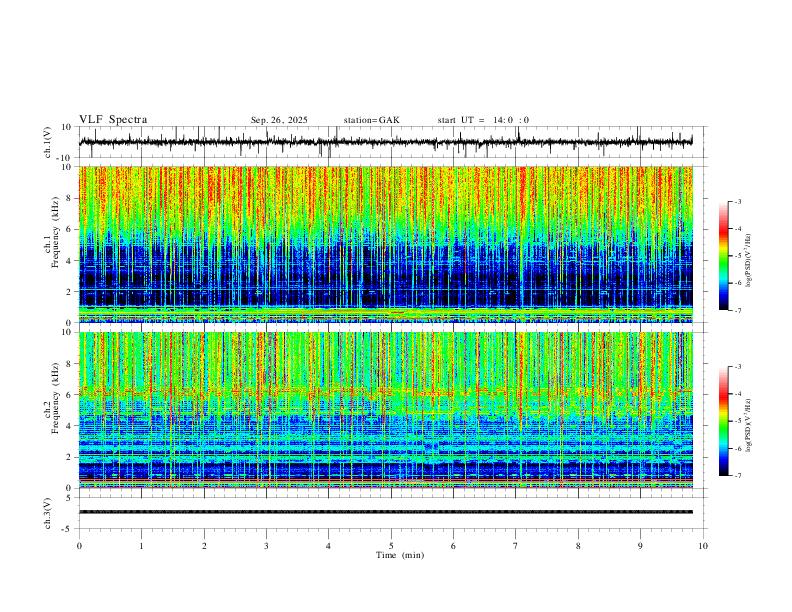Click the upper log(PSD) colorbar label
Viewport: 792px width, 612px height.
(748, 260)
